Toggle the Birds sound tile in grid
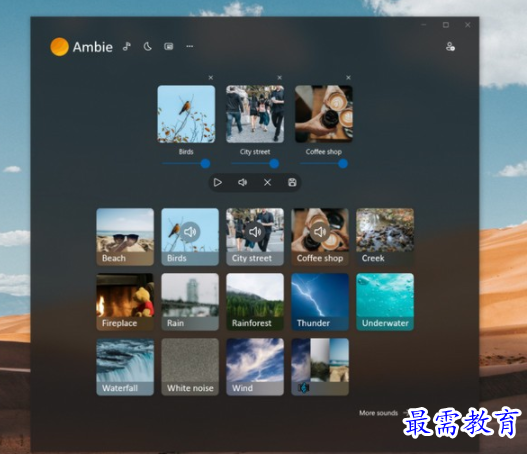 pos(190,237)
